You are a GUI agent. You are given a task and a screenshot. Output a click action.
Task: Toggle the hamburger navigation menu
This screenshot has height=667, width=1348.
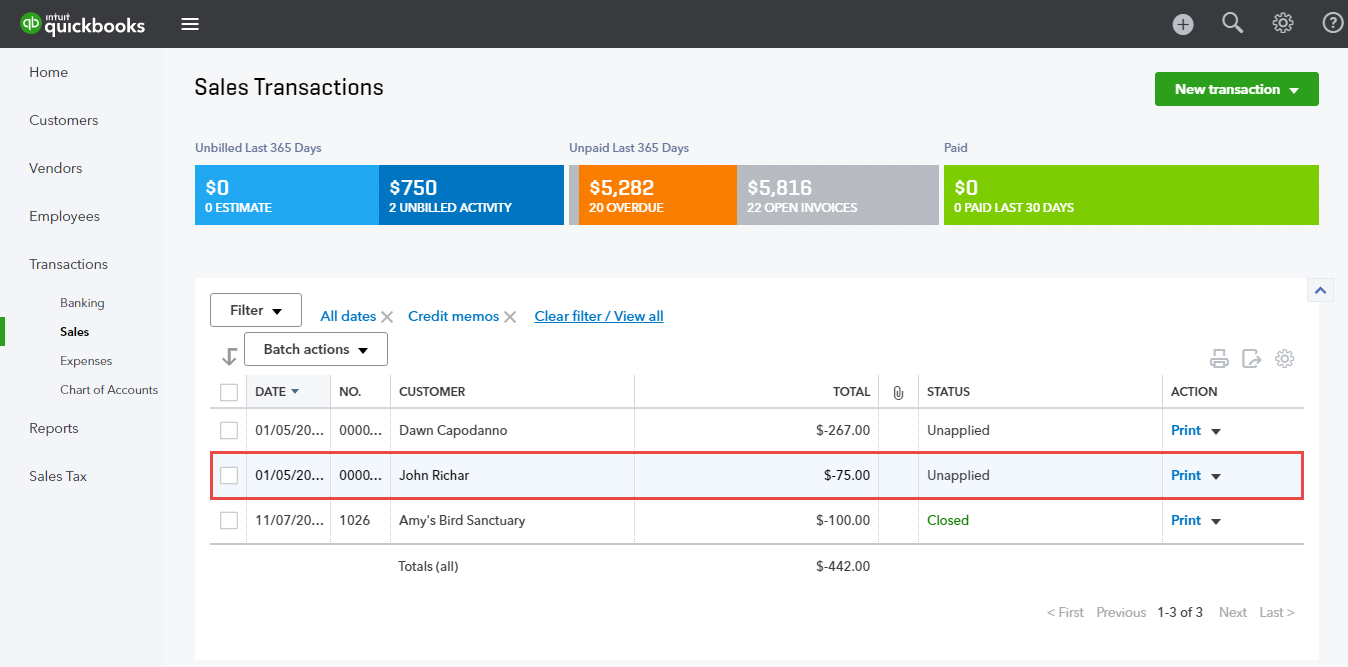click(x=190, y=24)
